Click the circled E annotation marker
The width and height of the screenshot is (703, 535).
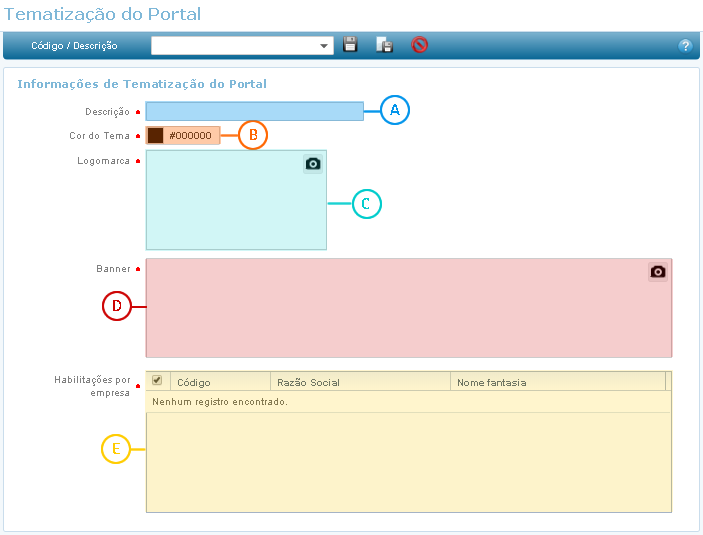[x=116, y=450]
